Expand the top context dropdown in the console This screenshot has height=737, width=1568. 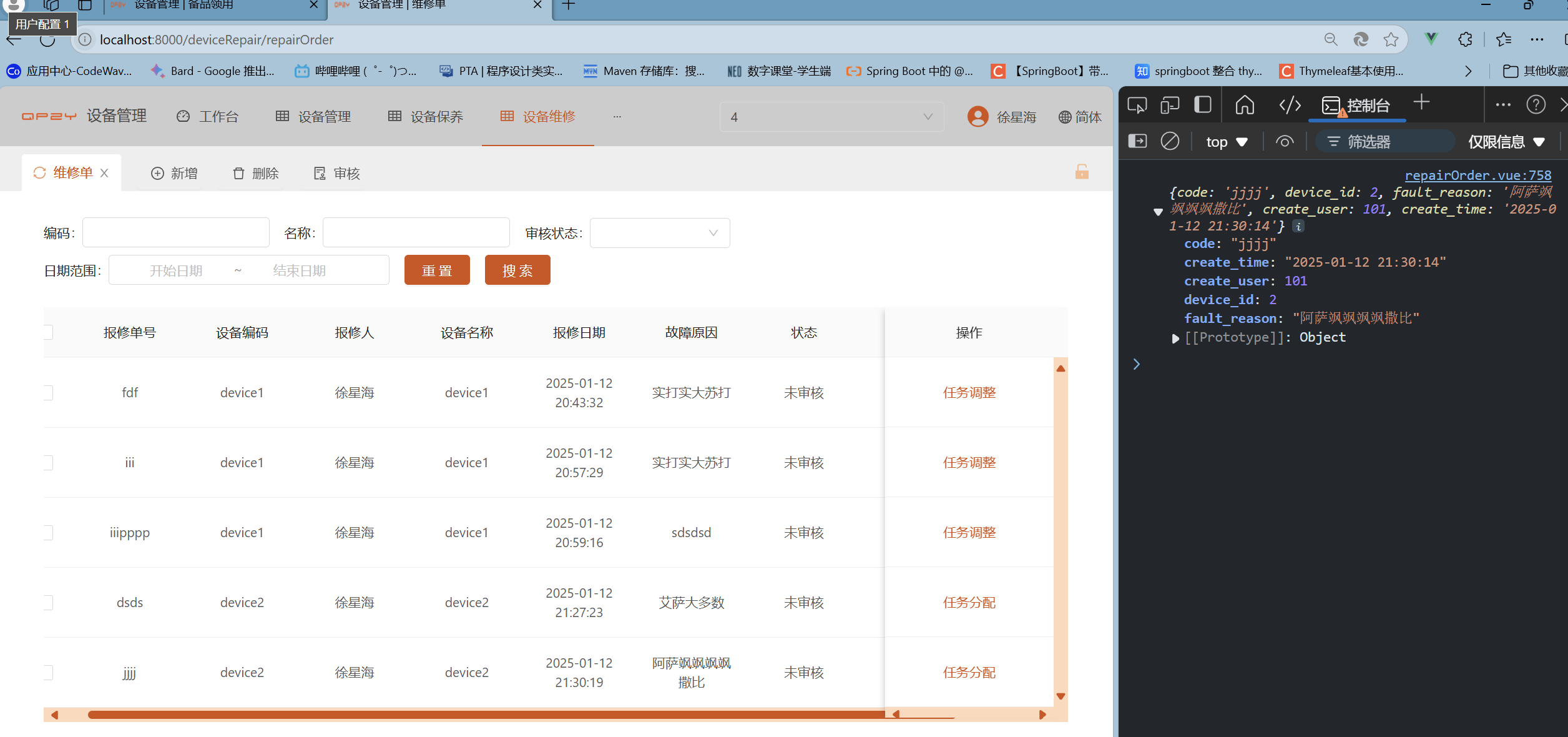click(1226, 142)
